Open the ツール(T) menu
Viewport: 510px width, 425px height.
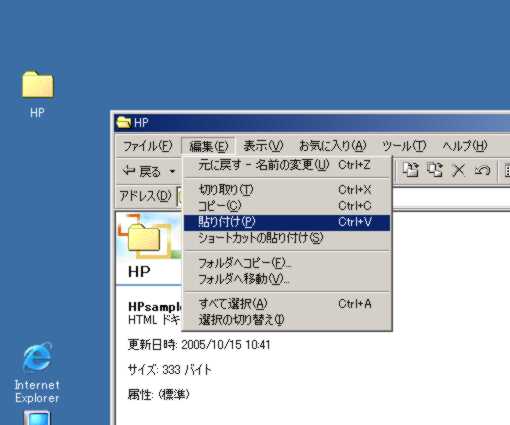(404, 146)
